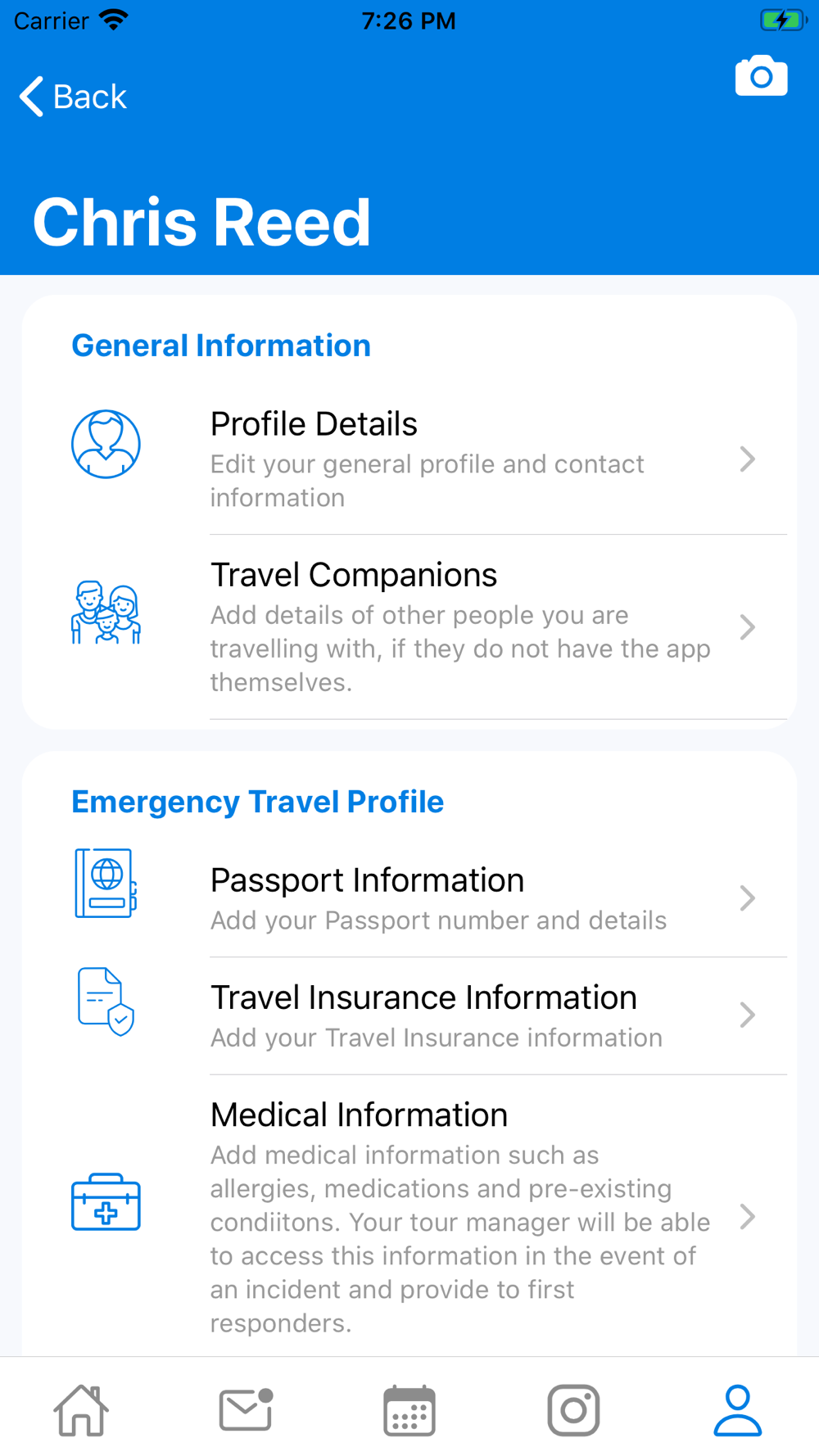Select the Profile tab in bottom bar
The width and height of the screenshot is (819, 1456).
pos(737,1410)
